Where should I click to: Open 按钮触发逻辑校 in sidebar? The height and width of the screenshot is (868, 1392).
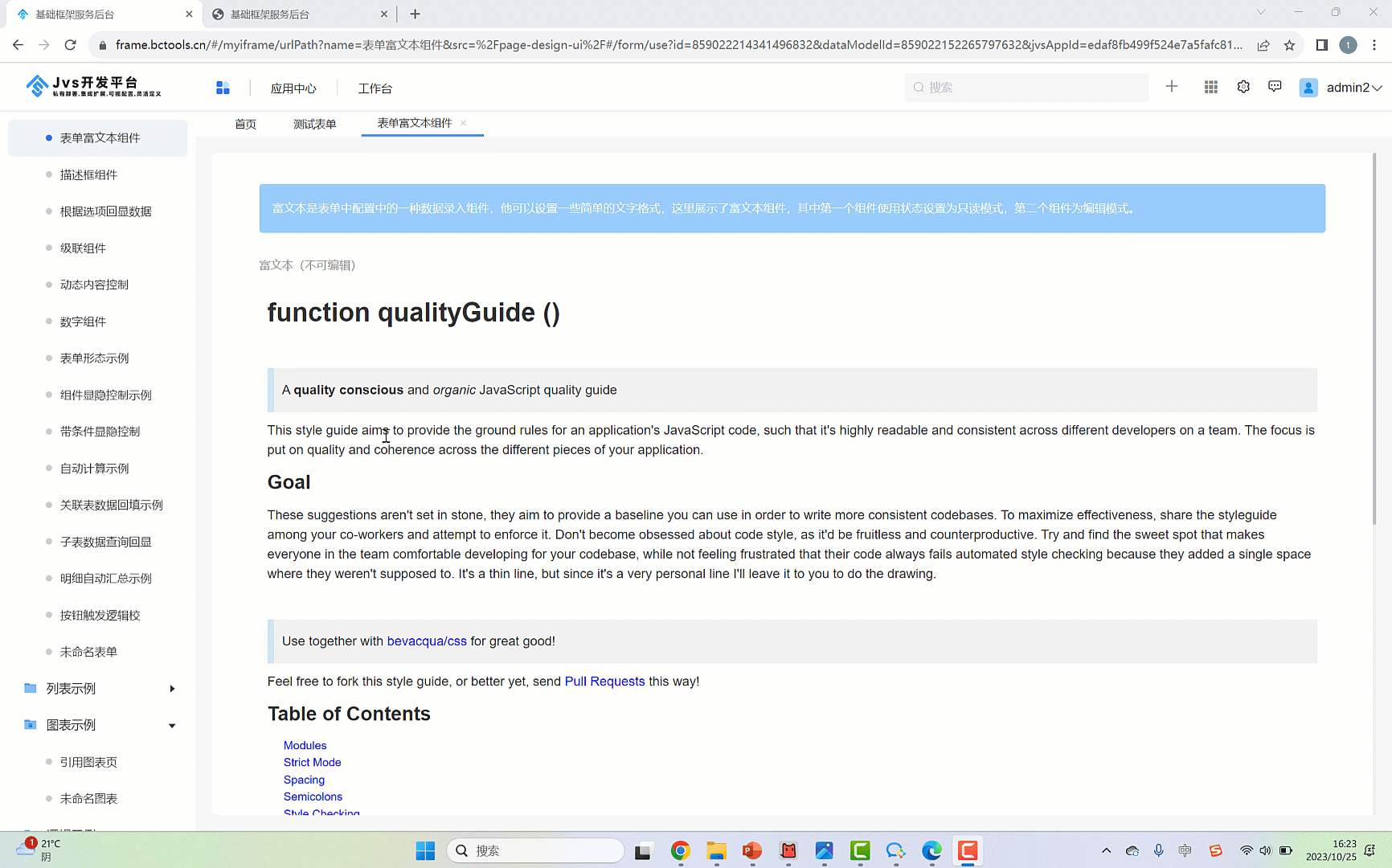pos(100,615)
